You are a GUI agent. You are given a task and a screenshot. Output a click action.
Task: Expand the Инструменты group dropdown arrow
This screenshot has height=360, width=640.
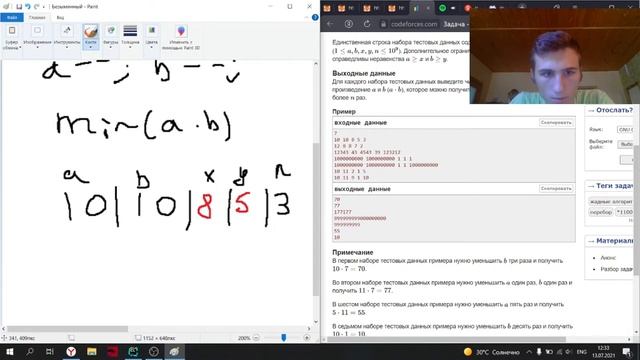pos(67,47)
